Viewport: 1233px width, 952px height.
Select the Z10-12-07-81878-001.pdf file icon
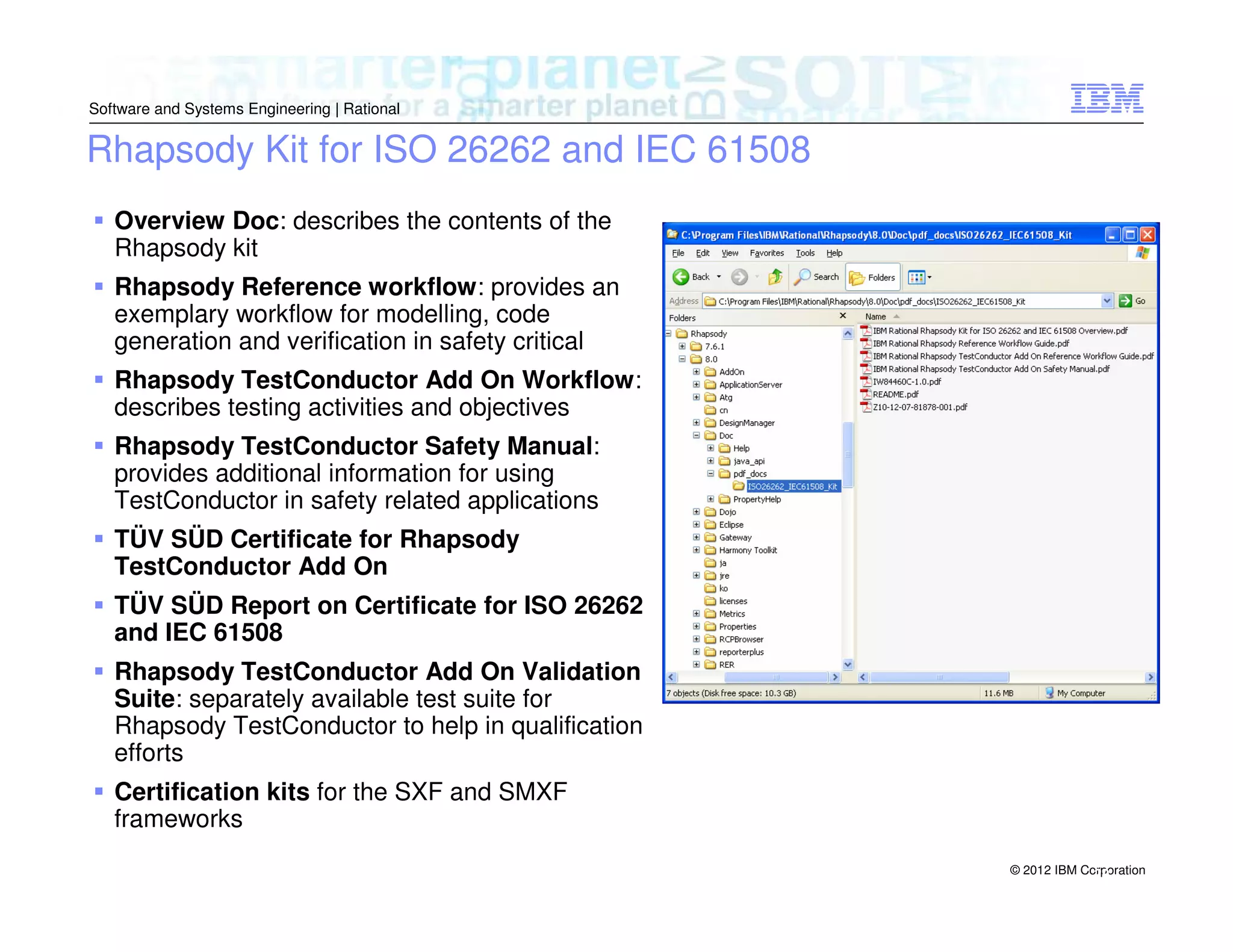(x=866, y=407)
